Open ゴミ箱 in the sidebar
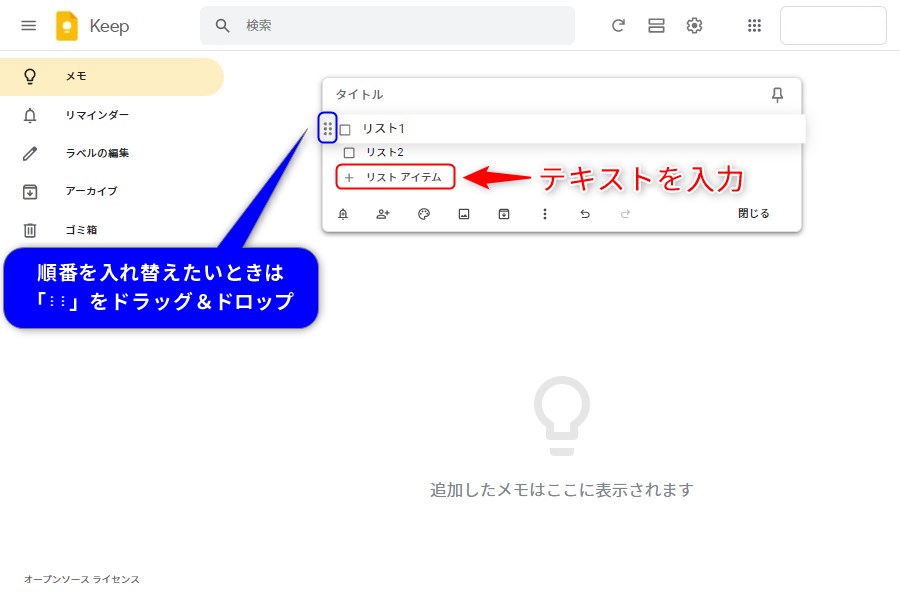Image resolution: width=900 pixels, height=600 pixels. 111,230
